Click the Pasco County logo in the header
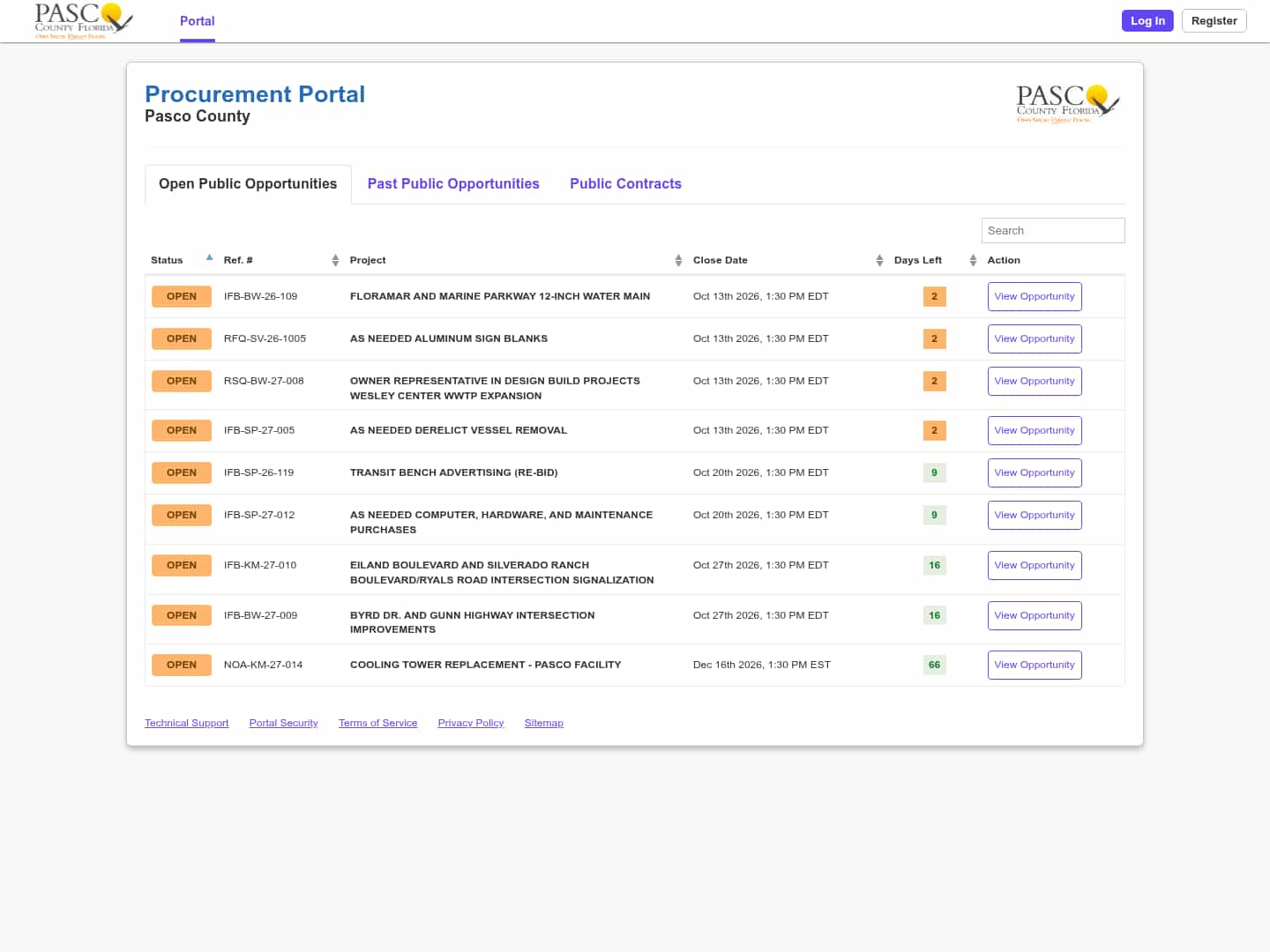This screenshot has width=1270, height=952. (84, 21)
